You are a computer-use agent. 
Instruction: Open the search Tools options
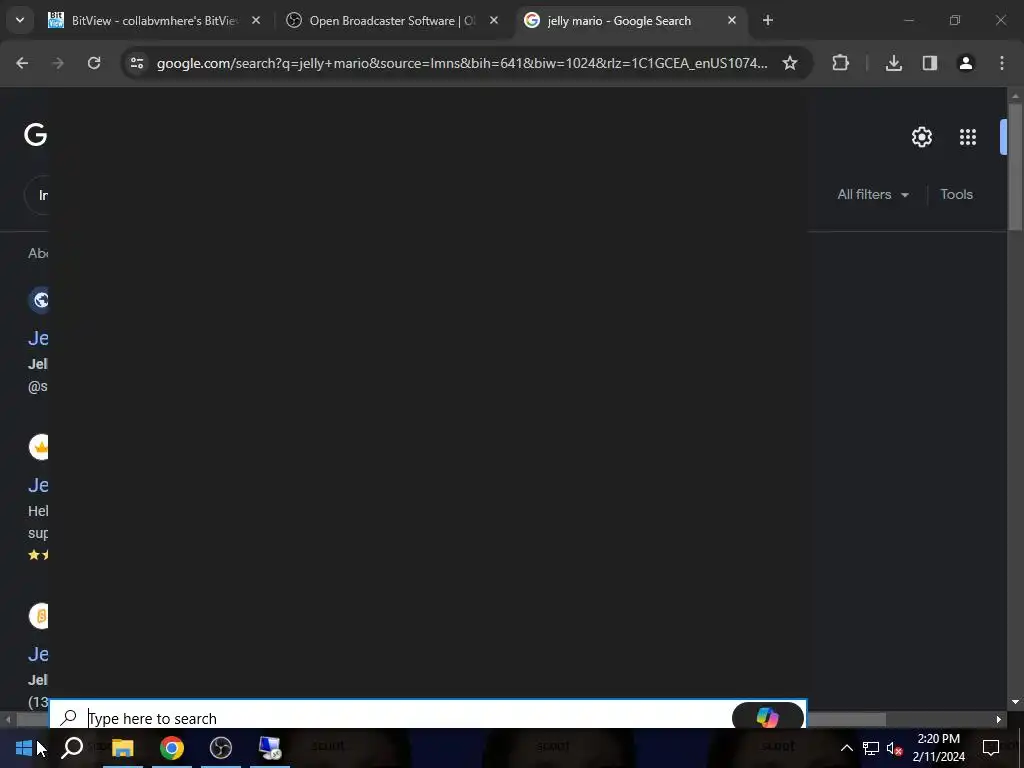tap(956, 195)
